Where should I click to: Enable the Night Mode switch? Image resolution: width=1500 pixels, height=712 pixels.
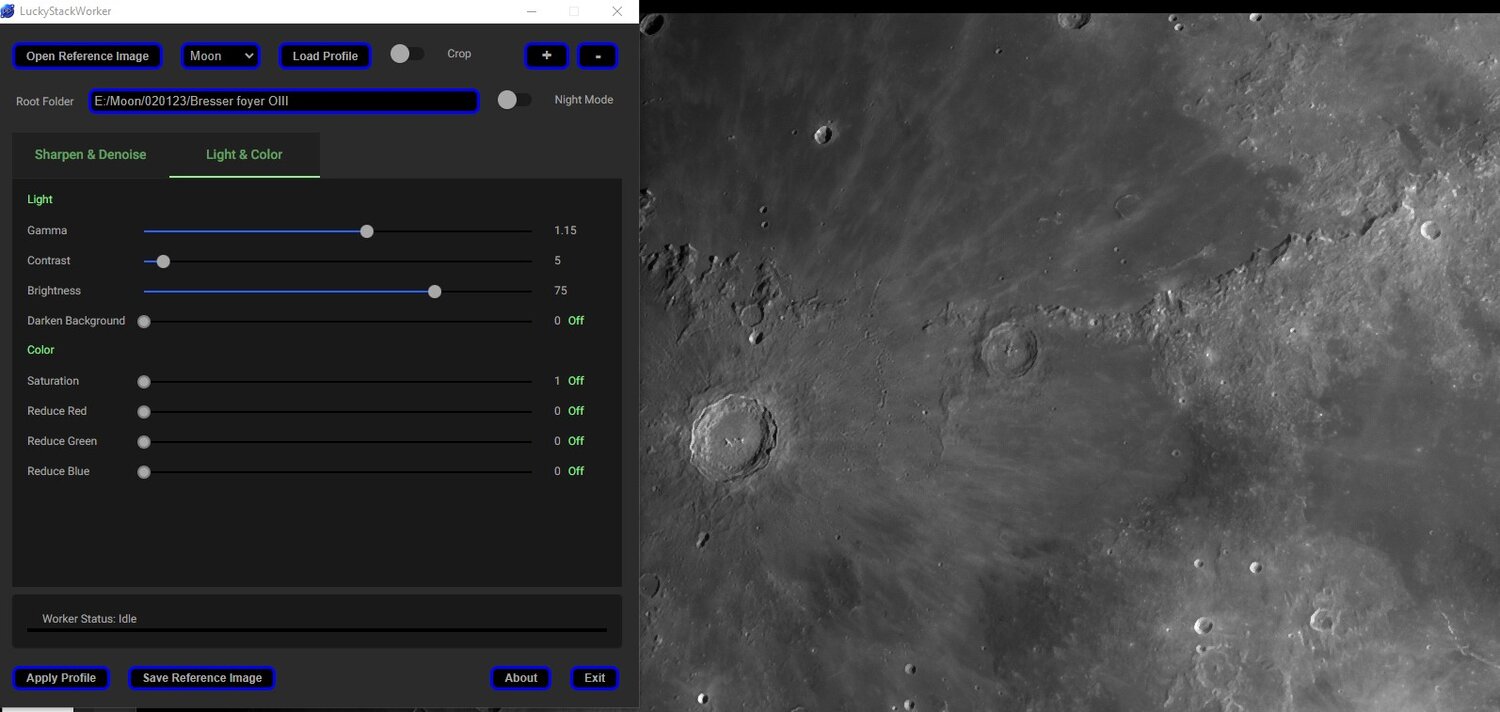tap(514, 100)
